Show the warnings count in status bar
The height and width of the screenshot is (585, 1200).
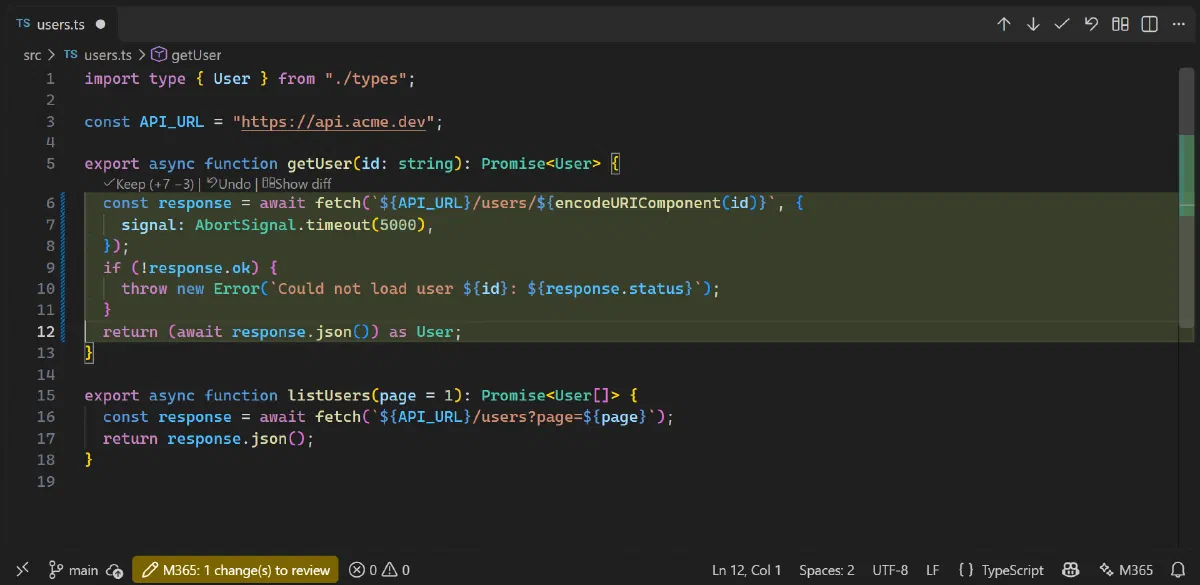coord(398,570)
